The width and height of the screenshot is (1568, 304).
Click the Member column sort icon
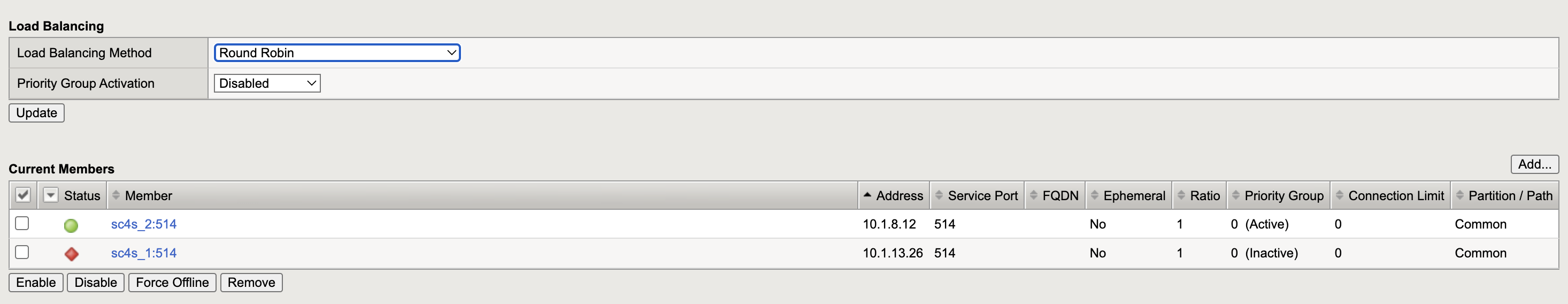116,195
